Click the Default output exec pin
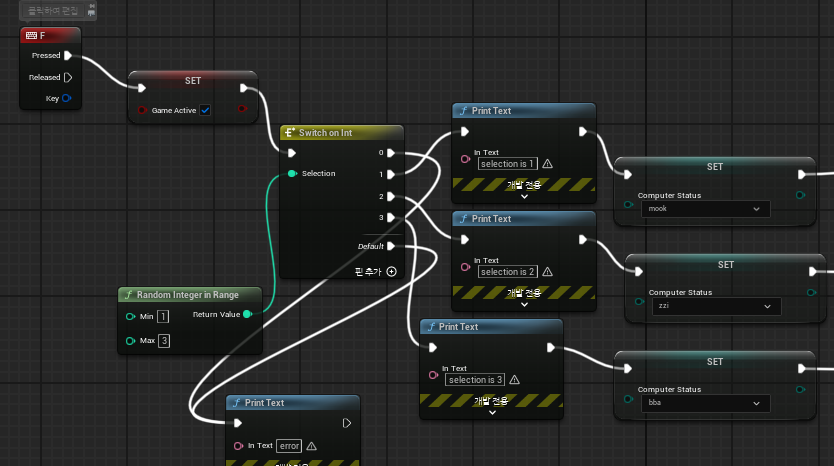This screenshot has height=466, width=834. pyautogui.click(x=391, y=246)
